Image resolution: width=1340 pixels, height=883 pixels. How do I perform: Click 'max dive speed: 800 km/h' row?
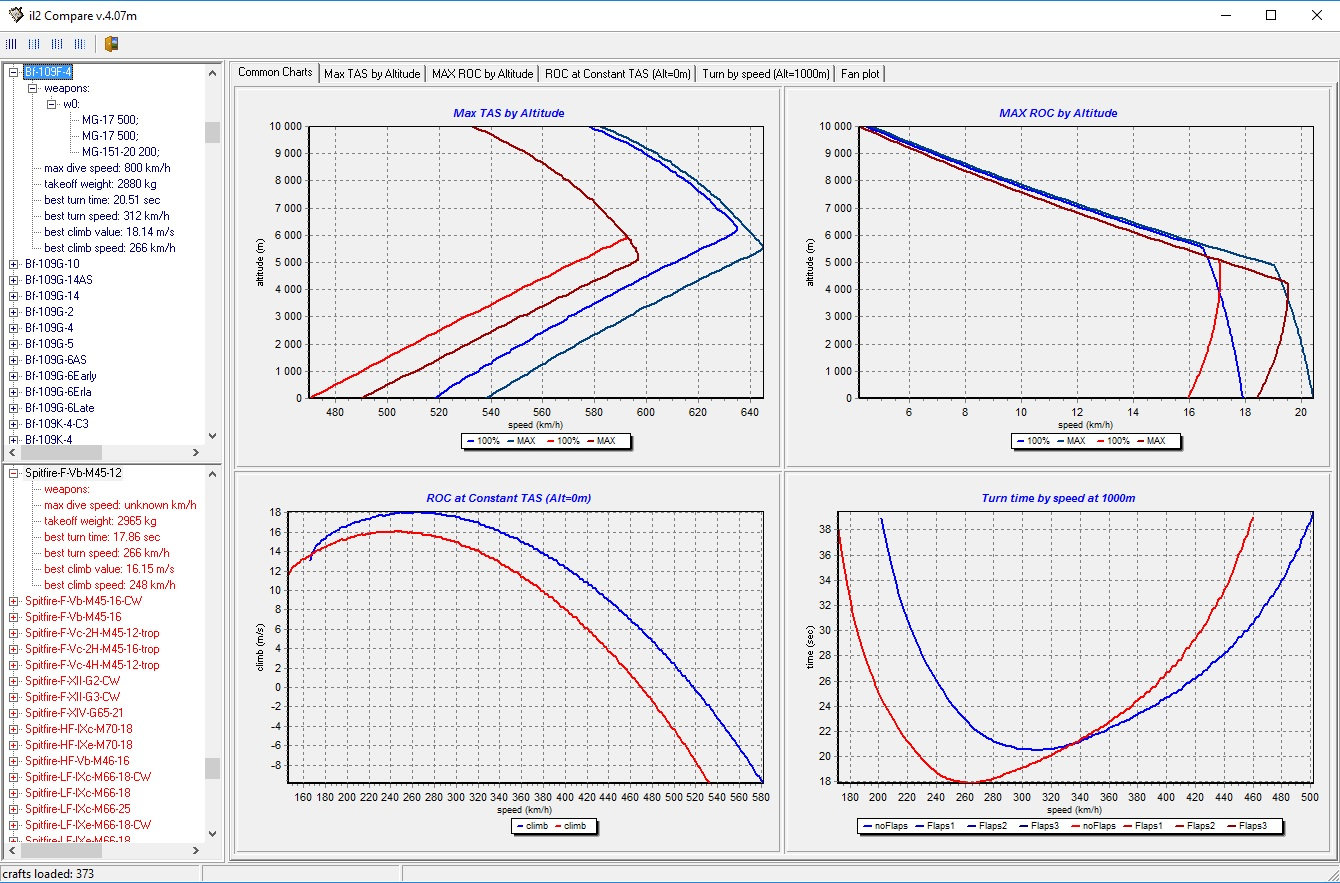click(x=107, y=168)
